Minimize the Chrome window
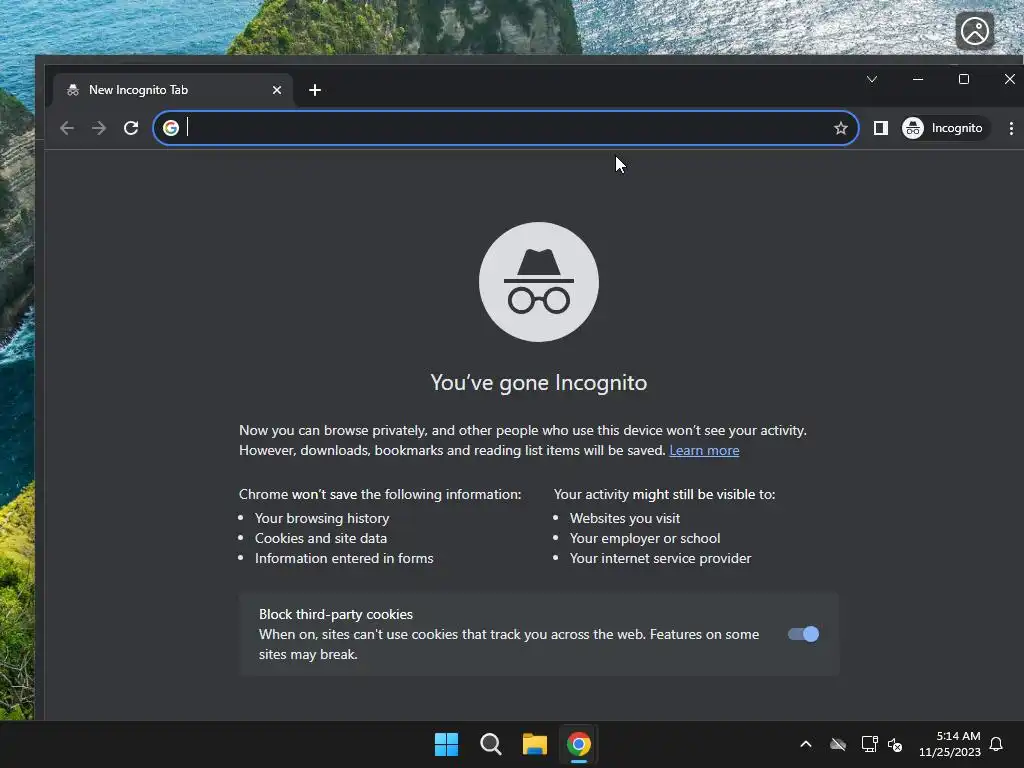Viewport: 1024px width, 768px height. 918,80
